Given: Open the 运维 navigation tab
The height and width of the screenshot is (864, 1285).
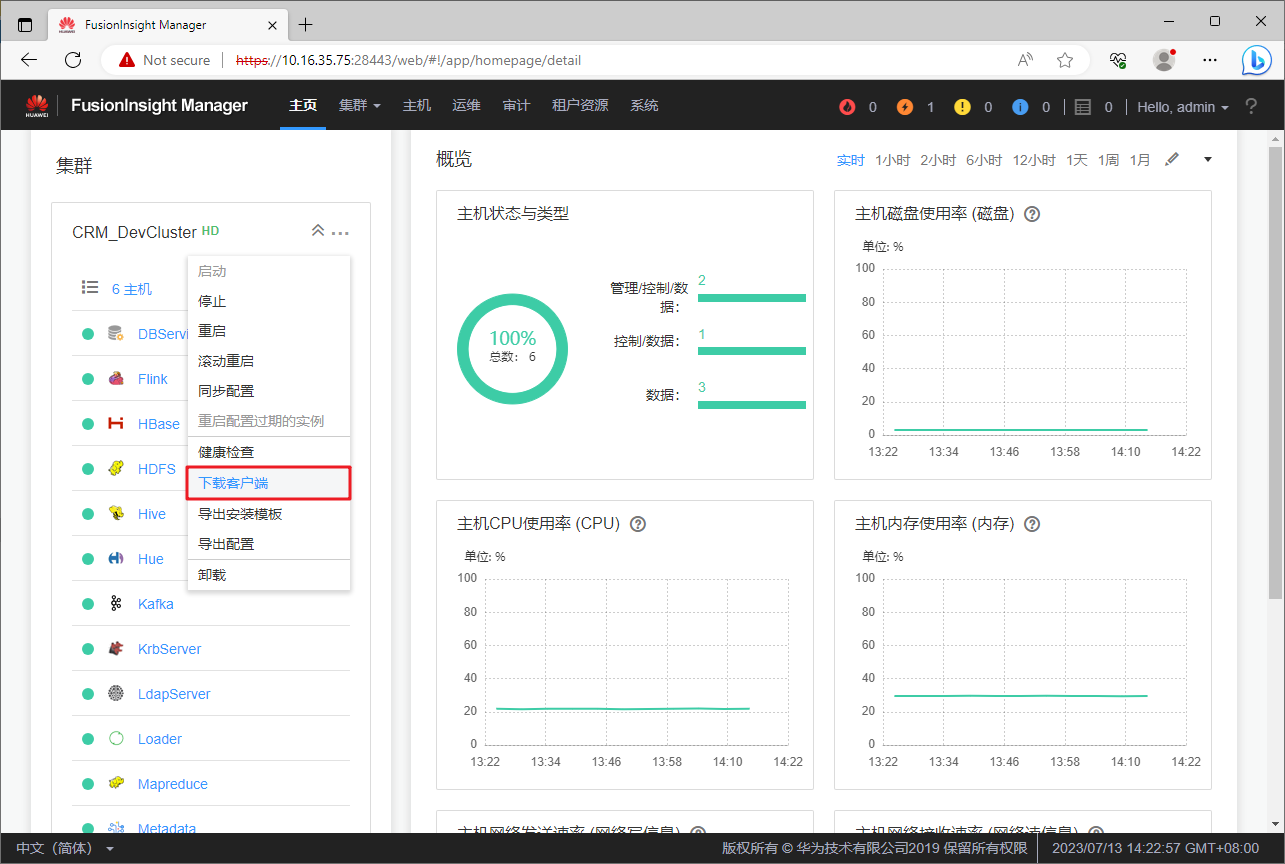Looking at the screenshot, I should point(466,106).
